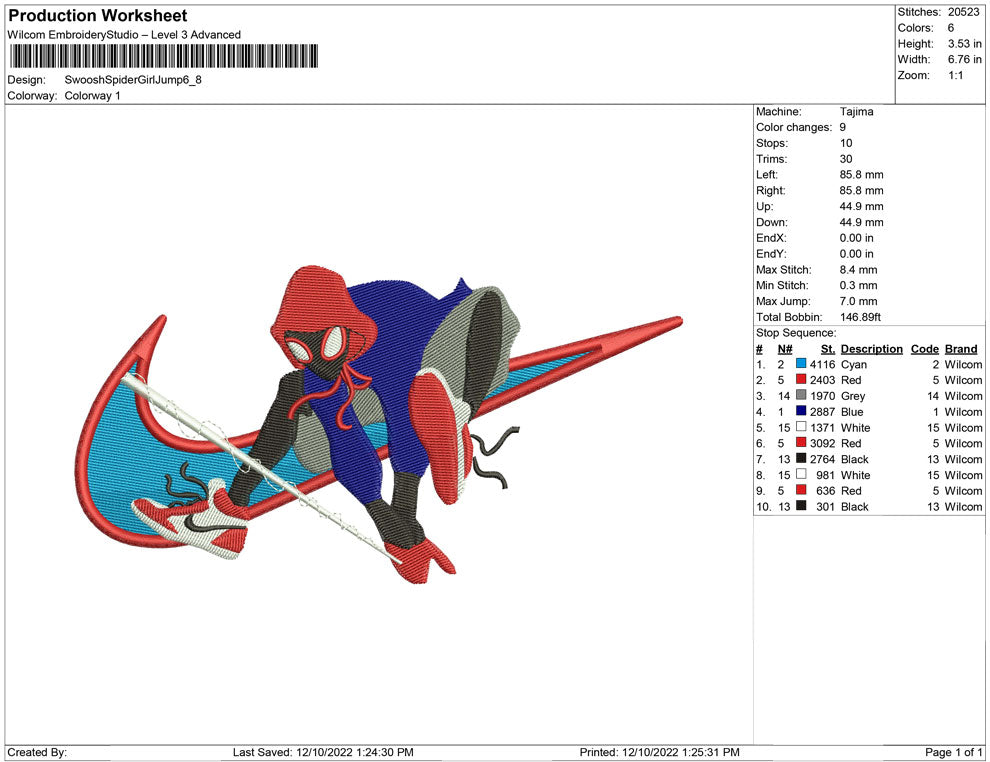The height and width of the screenshot is (762, 990).
Task: Click the Black swatch for stitch count 2764
Action: click(x=801, y=458)
